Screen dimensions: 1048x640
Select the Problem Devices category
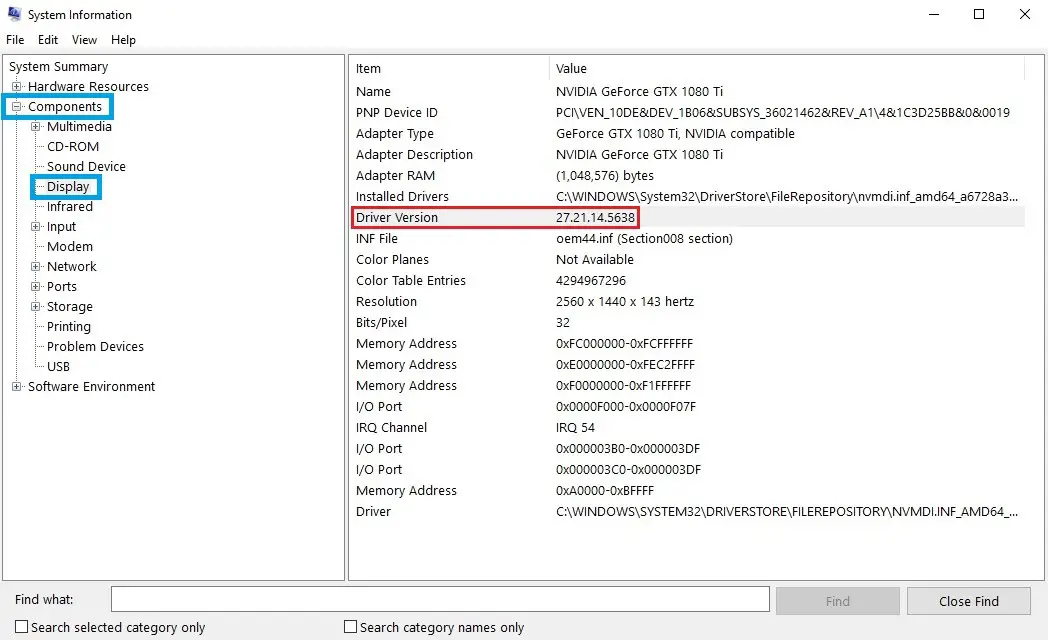pos(94,346)
